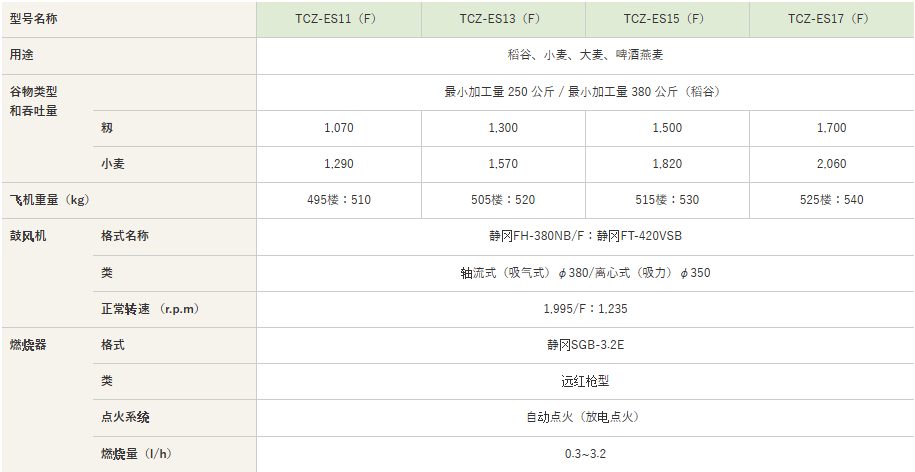This screenshot has width=915, height=472.
Task: Select the 1,995/F：1,235 rotation speed value
Action: [x=585, y=309]
